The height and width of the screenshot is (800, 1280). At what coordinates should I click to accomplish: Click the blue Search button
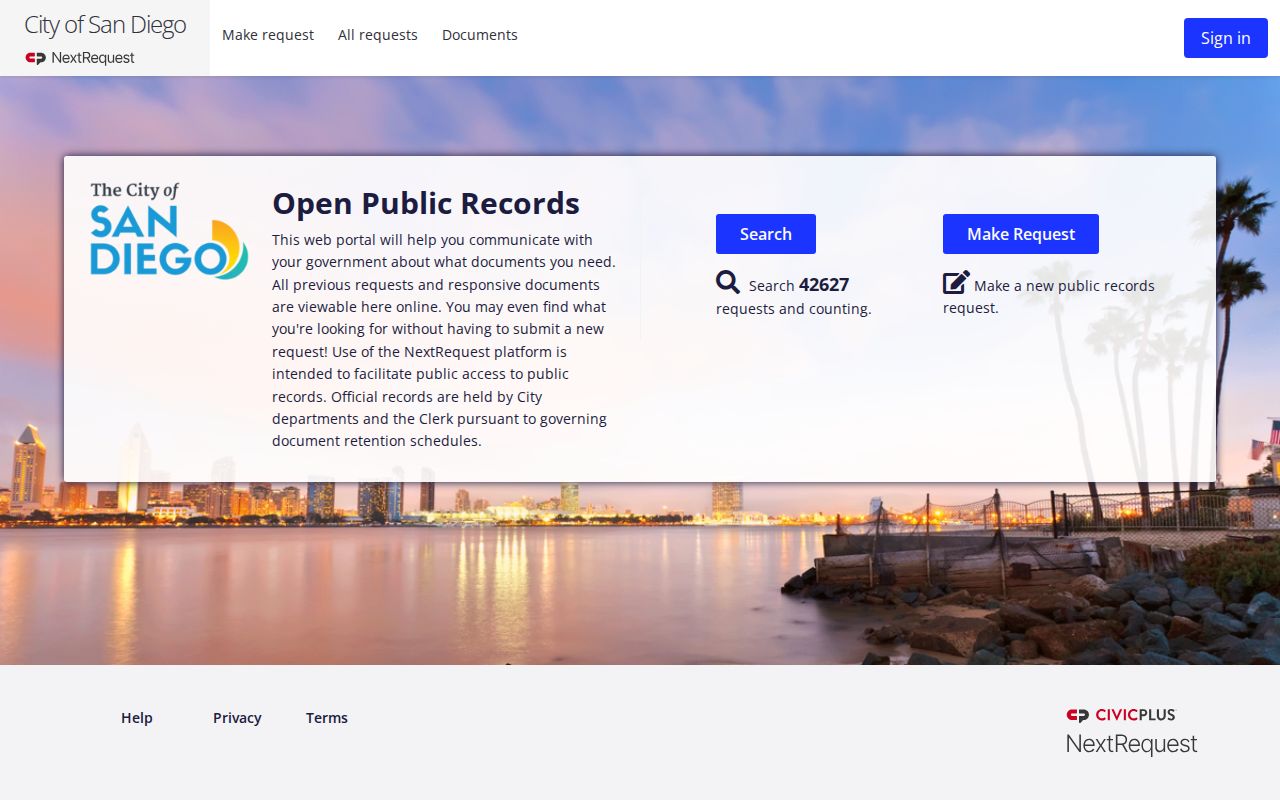coord(766,234)
